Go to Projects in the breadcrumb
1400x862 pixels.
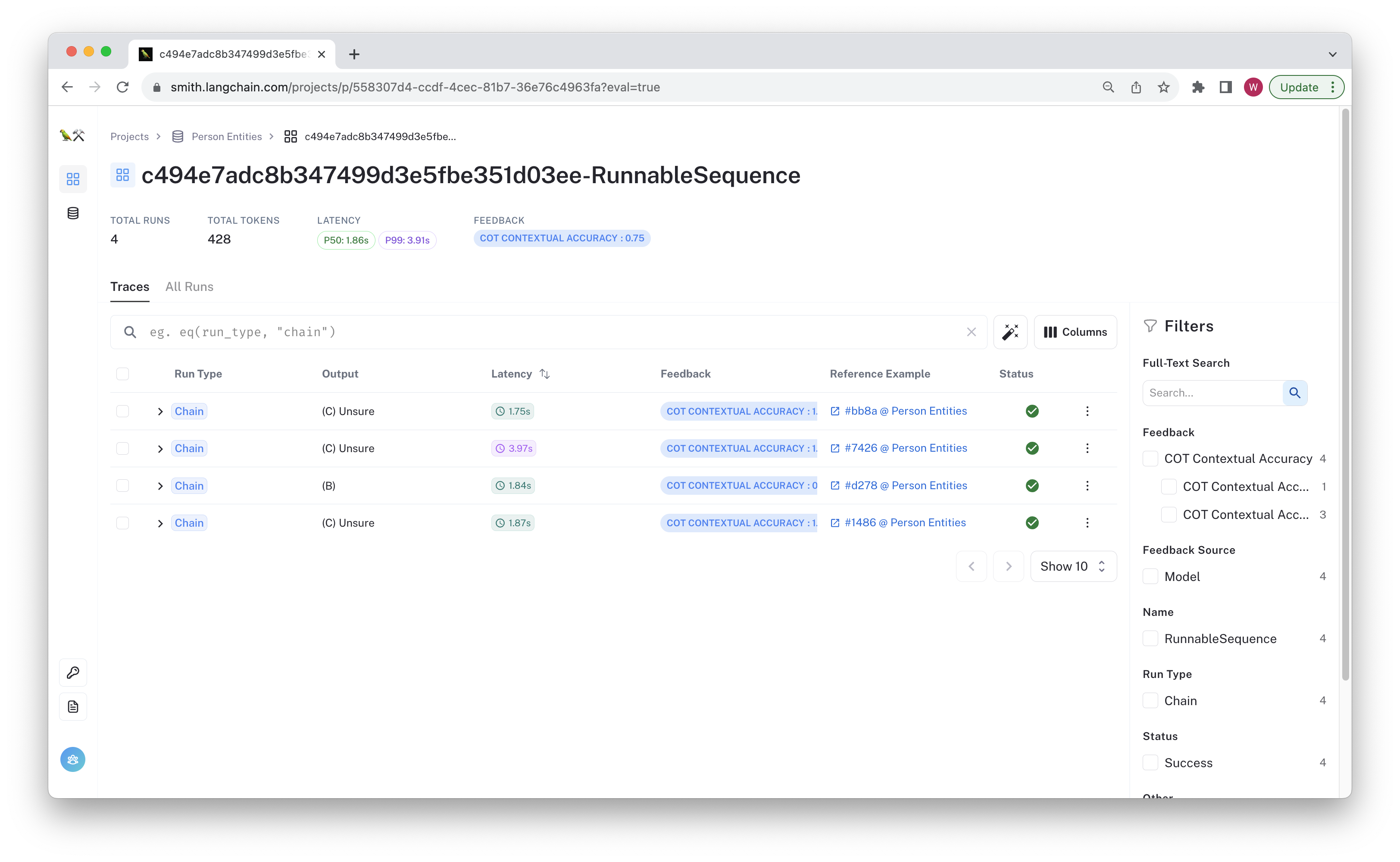point(129,137)
